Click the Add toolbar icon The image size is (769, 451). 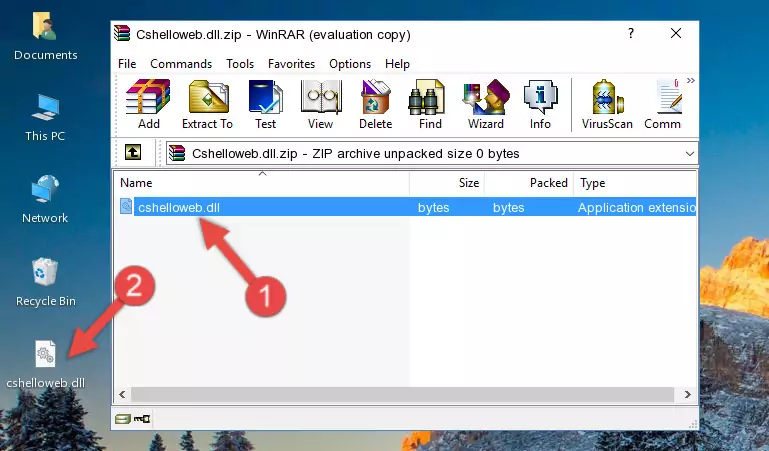(148, 105)
